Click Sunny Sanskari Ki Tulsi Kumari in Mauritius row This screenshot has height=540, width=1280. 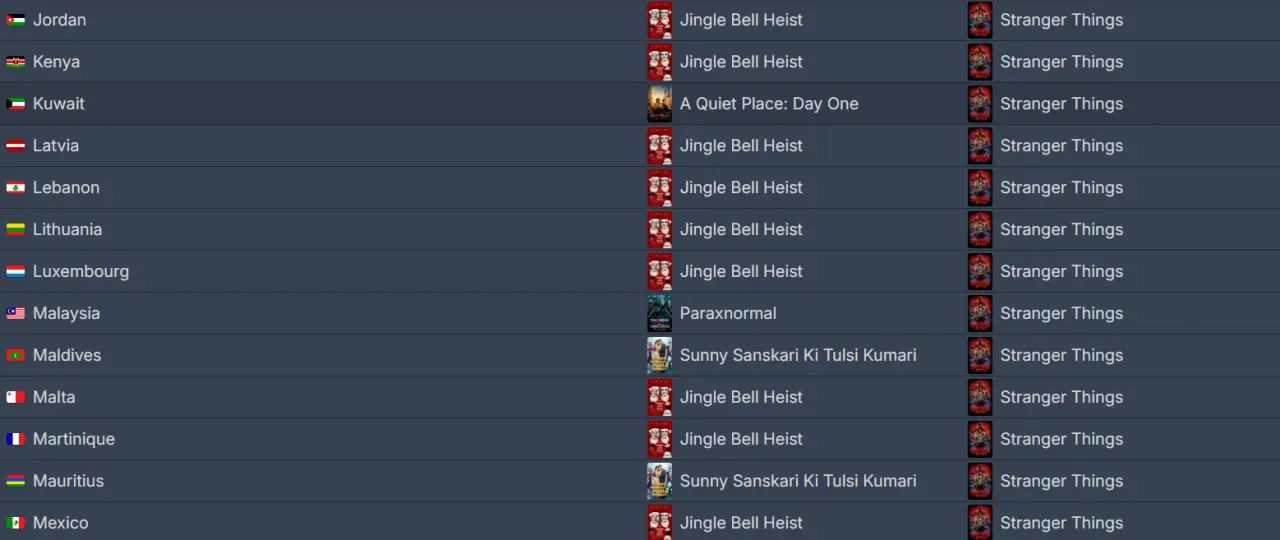click(x=798, y=481)
